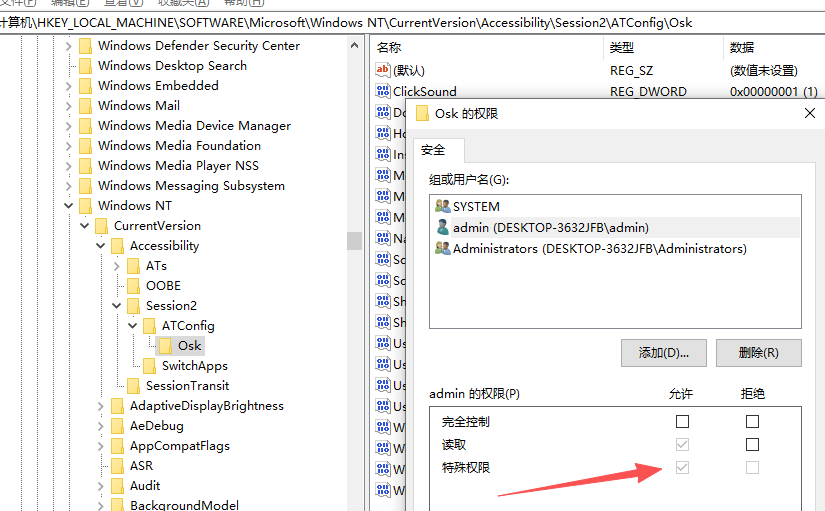
Task: Click the Windows Defender Security Center folder icon
Action: (x=86, y=46)
